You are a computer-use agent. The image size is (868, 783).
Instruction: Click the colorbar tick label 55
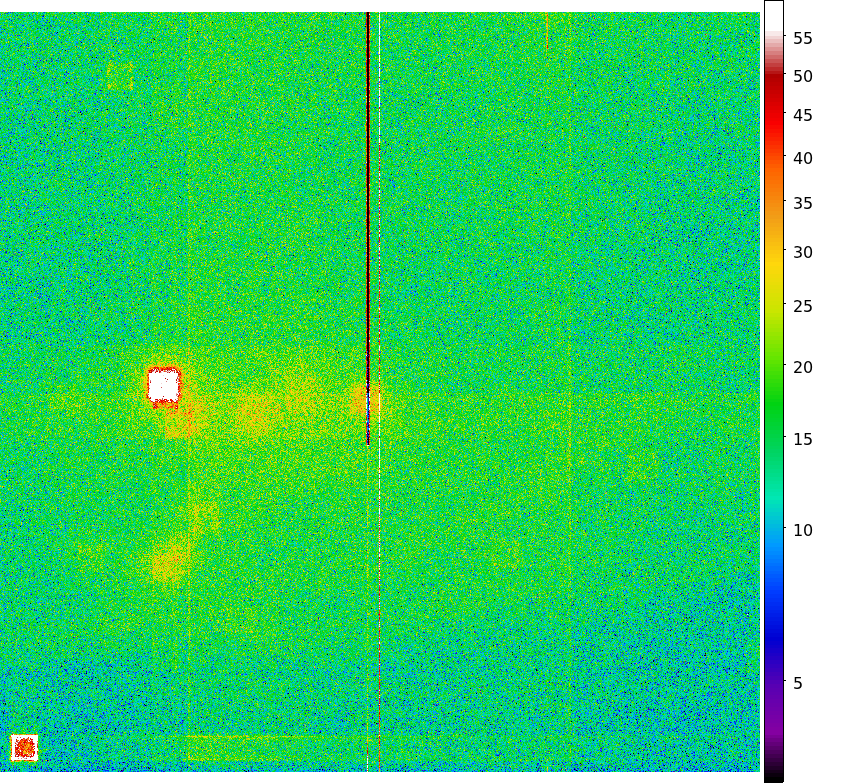click(x=802, y=39)
